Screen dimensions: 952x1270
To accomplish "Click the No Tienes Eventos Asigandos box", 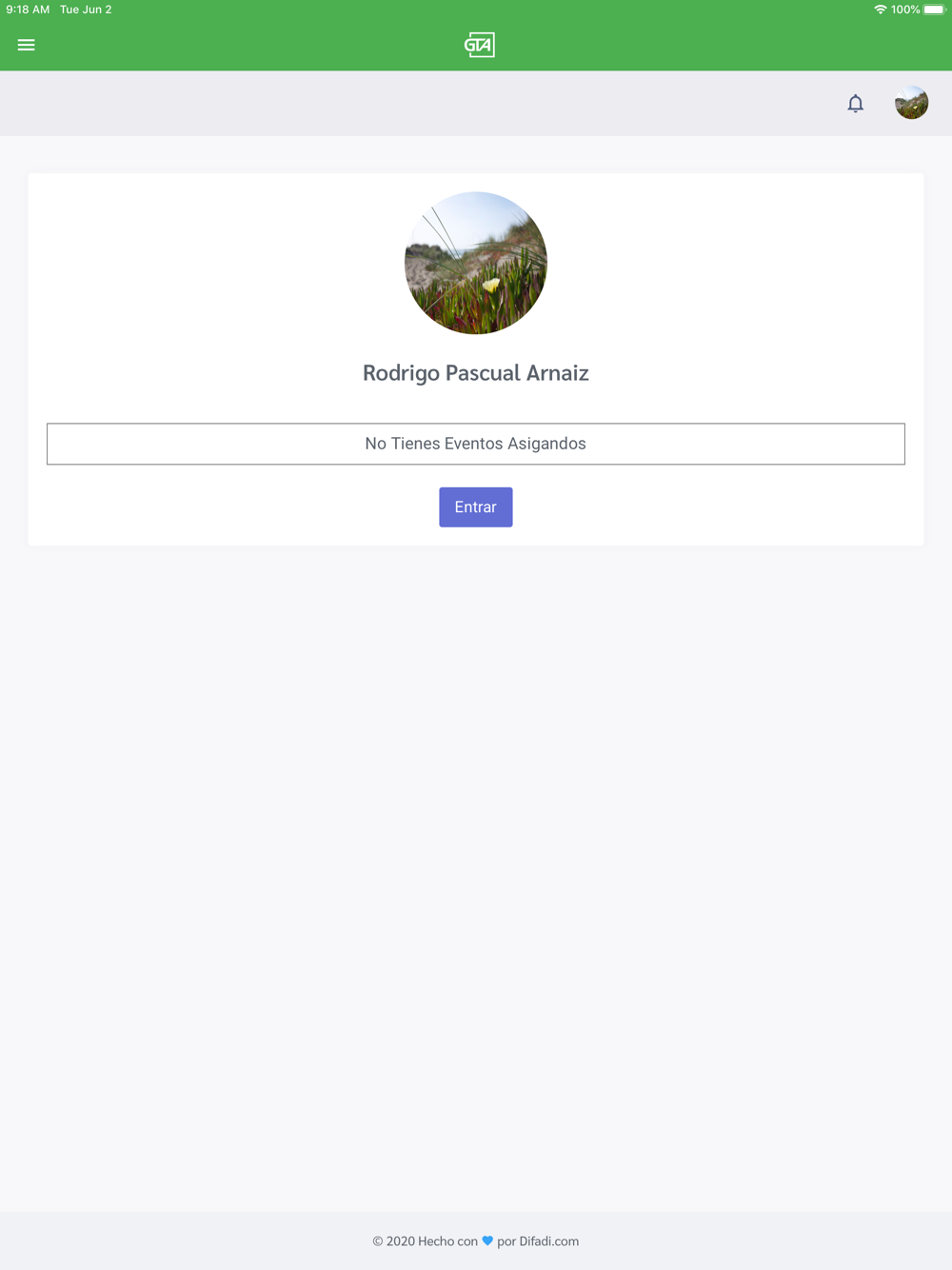I will [x=476, y=444].
